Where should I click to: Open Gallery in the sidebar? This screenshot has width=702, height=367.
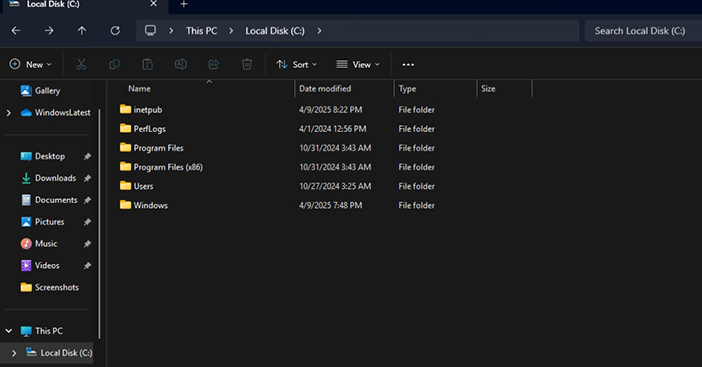[x=47, y=91]
